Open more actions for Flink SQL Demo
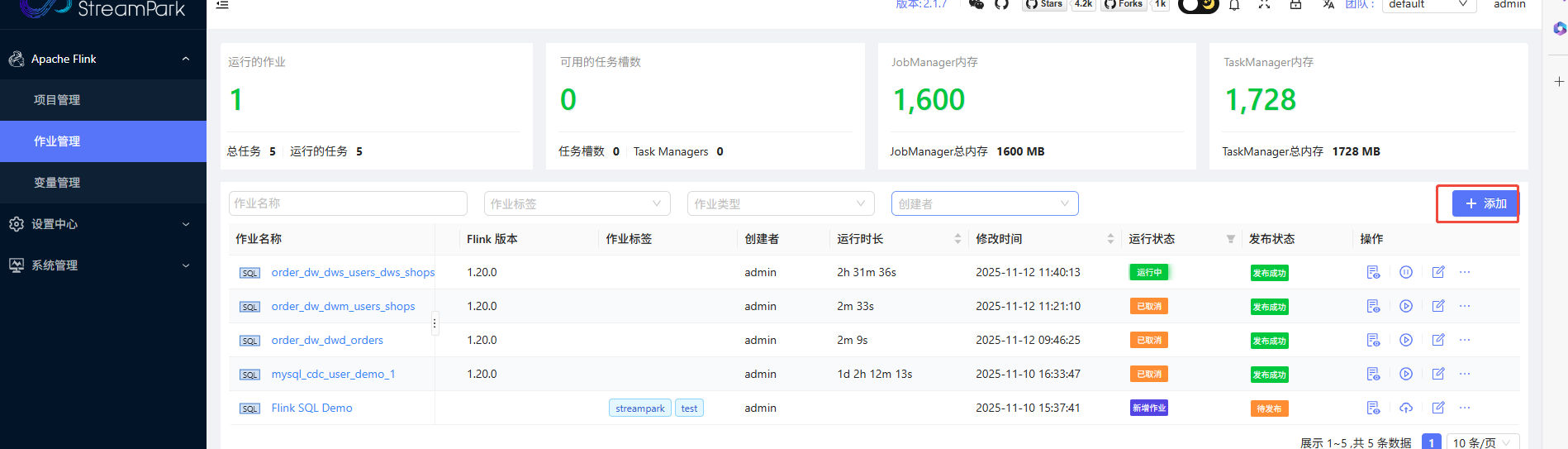Viewport: 1568px width, 449px height. pyautogui.click(x=1465, y=408)
